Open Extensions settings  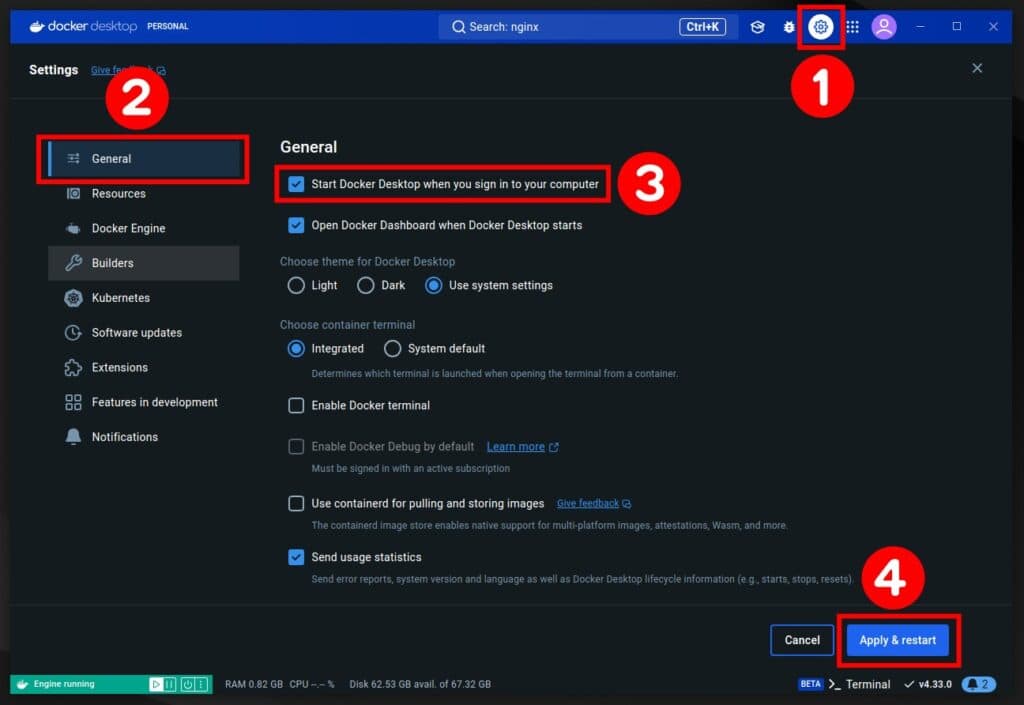coord(144,368)
